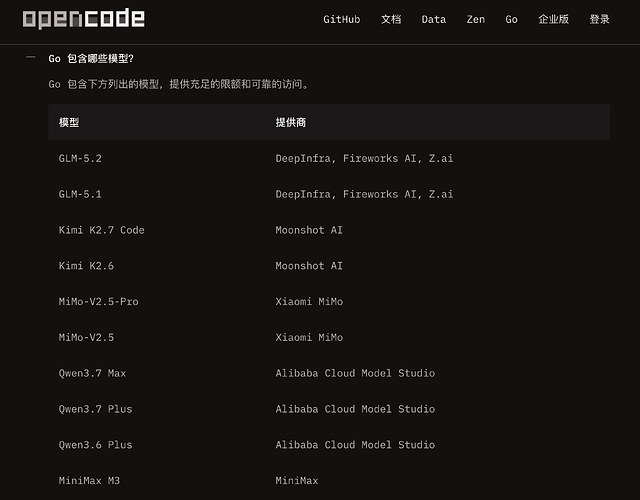Click the minus icon beside the FAQ question
The height and width of the screenshot is (500, 640).
(31, 58)
